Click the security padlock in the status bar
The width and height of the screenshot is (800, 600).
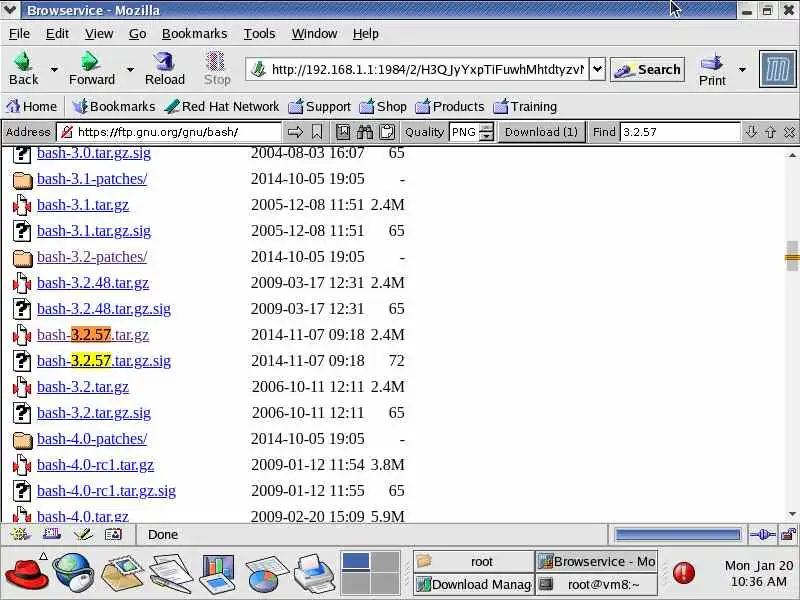point(789,534)
